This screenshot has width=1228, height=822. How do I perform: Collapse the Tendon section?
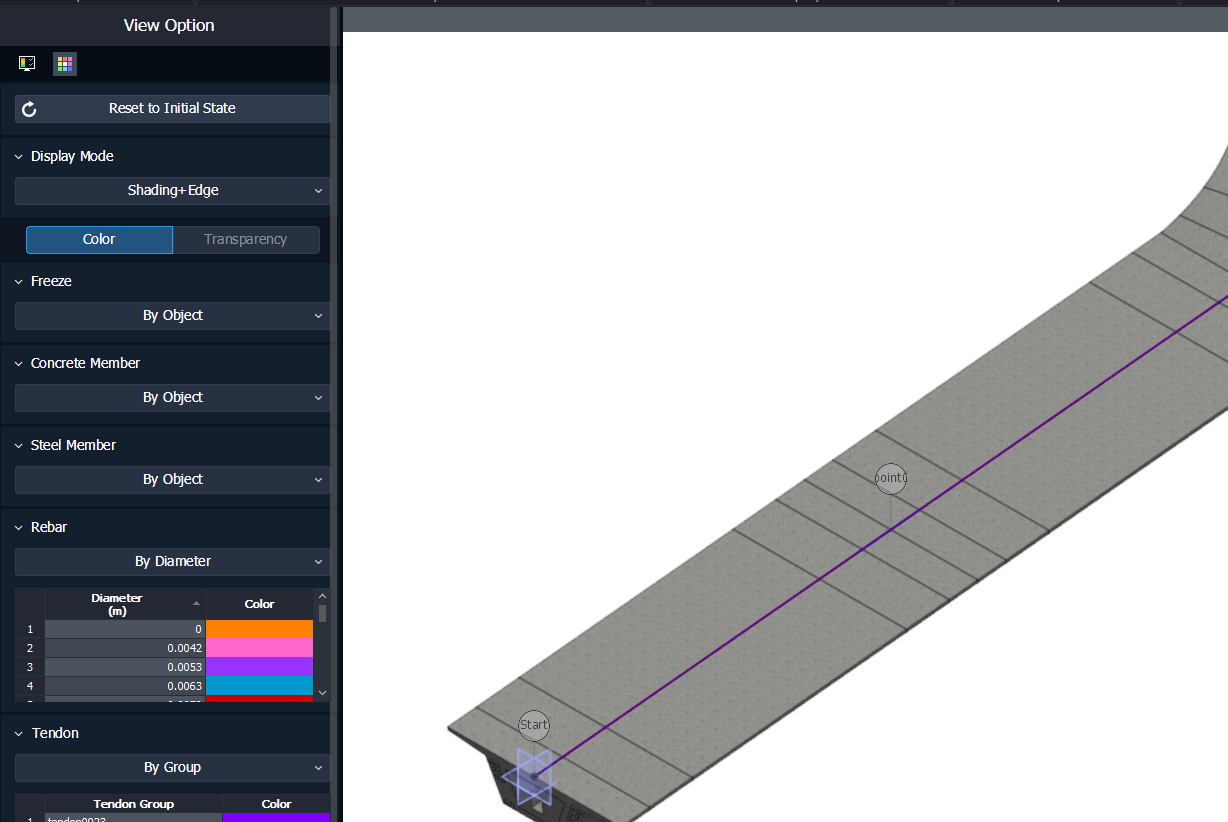(x=19, y=734)
